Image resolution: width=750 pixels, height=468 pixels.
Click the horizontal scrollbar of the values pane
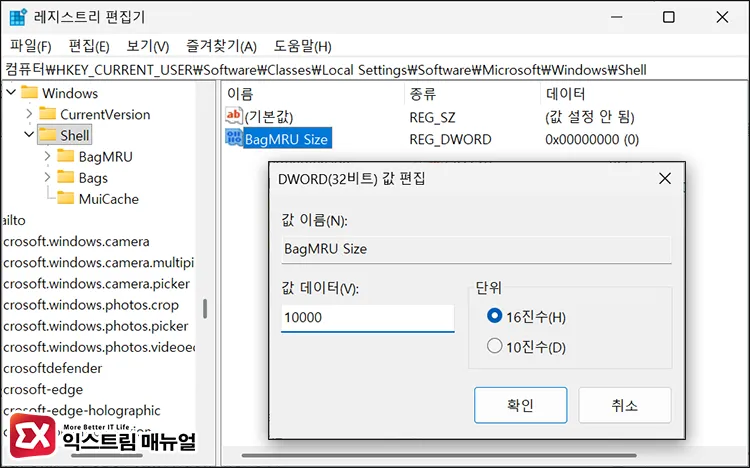[x=439, y=455]
